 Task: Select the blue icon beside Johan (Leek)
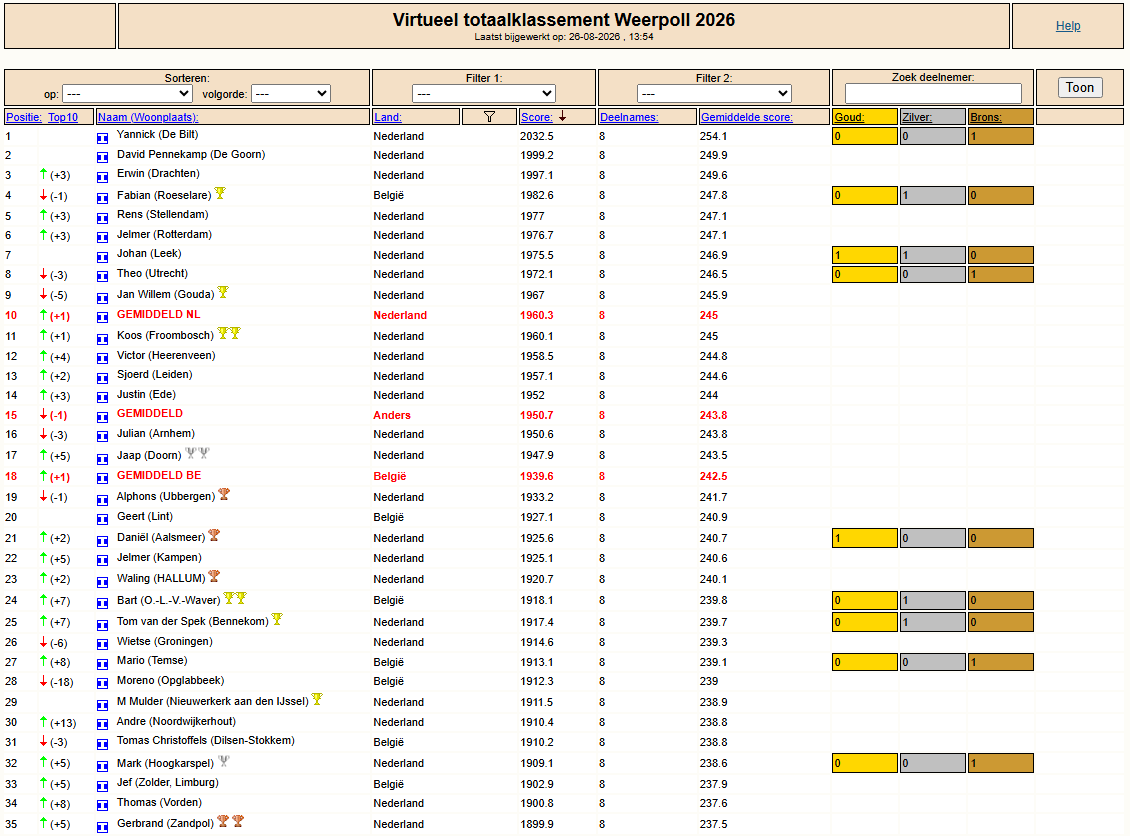(x=102, y=257)
